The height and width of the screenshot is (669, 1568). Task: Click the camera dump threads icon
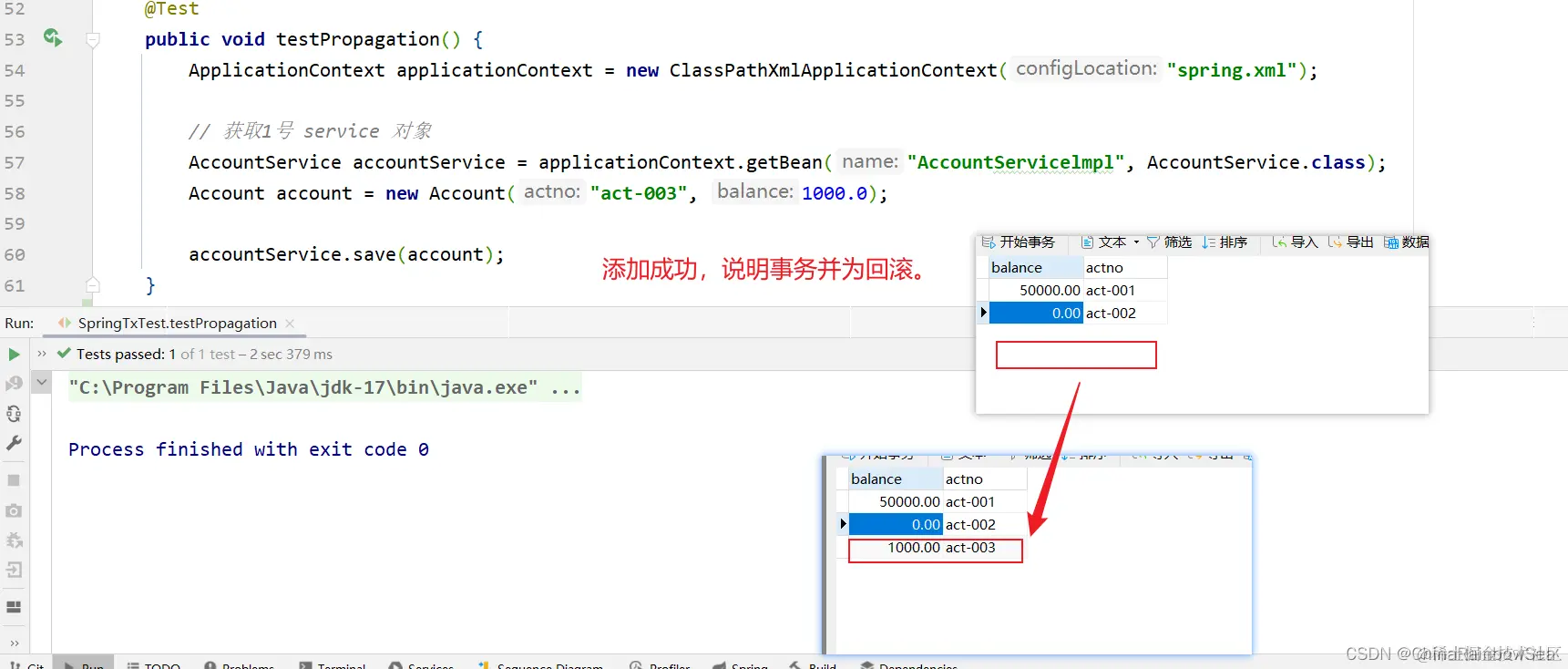coord(14,510)
